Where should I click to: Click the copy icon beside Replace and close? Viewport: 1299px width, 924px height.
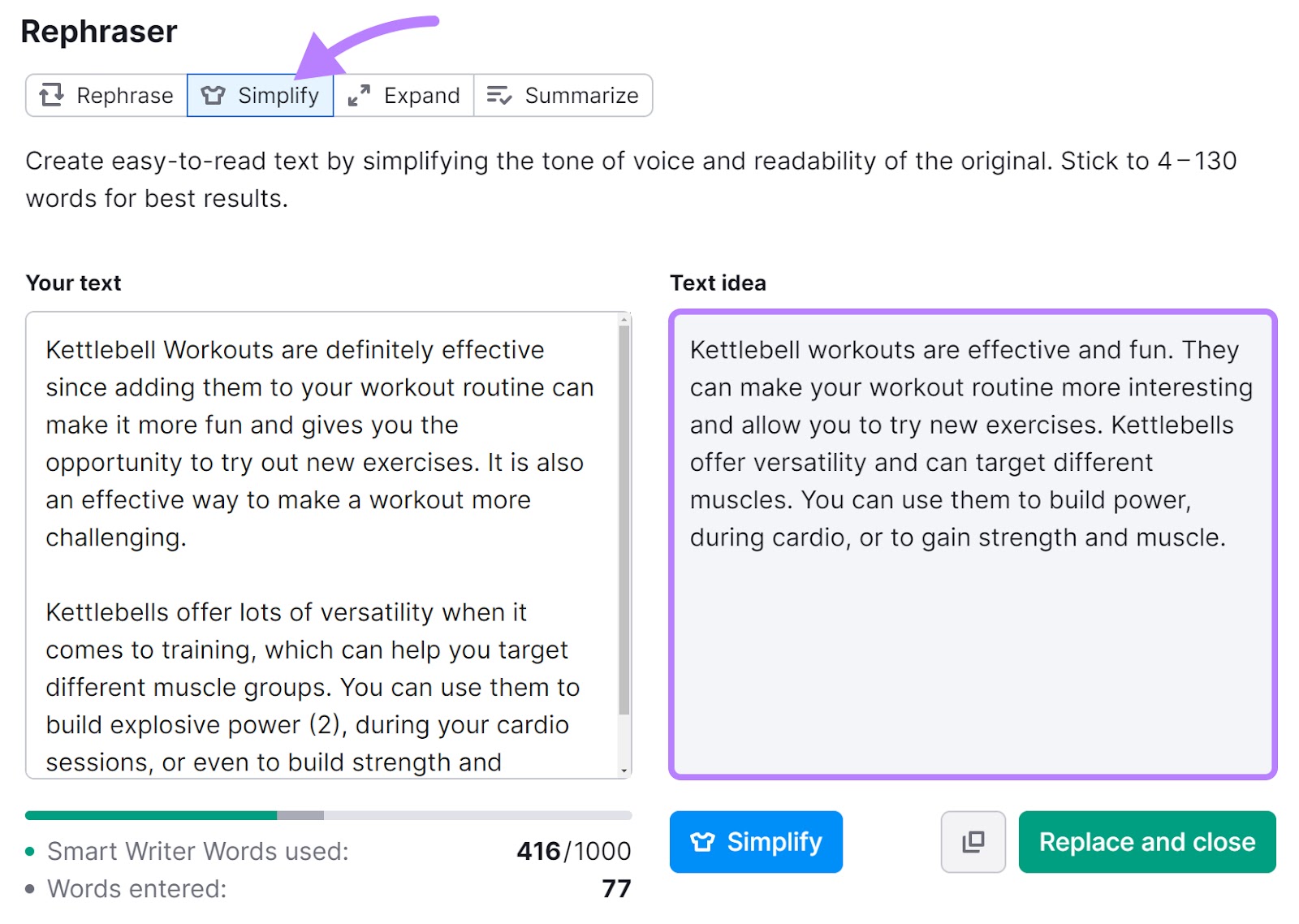pyautogui.click(x=973, y=842)
